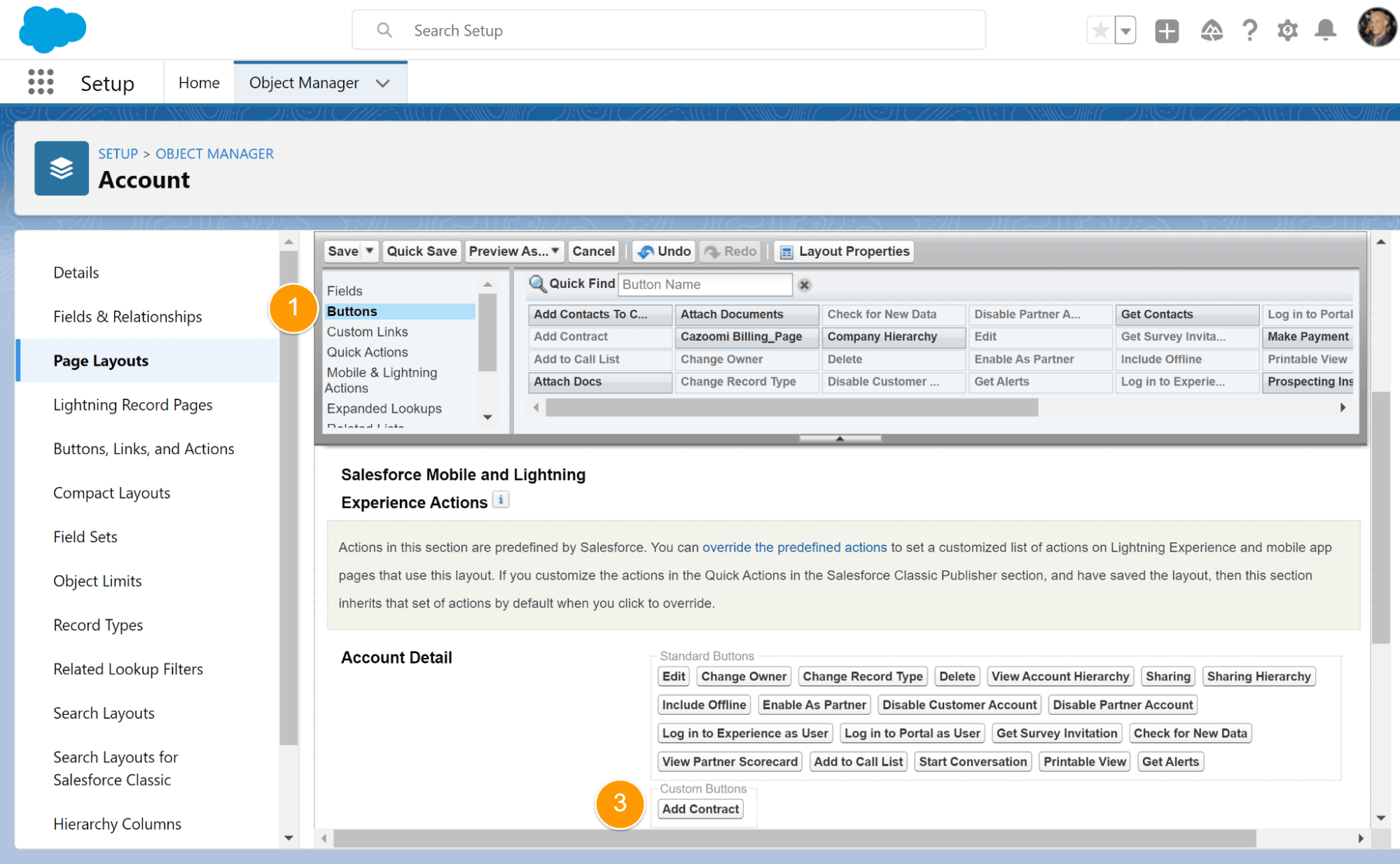The width and height of the screenshot is (1400, 864).
Task: Collapse the palette with the handle arrow
Action: pos(840,439)
